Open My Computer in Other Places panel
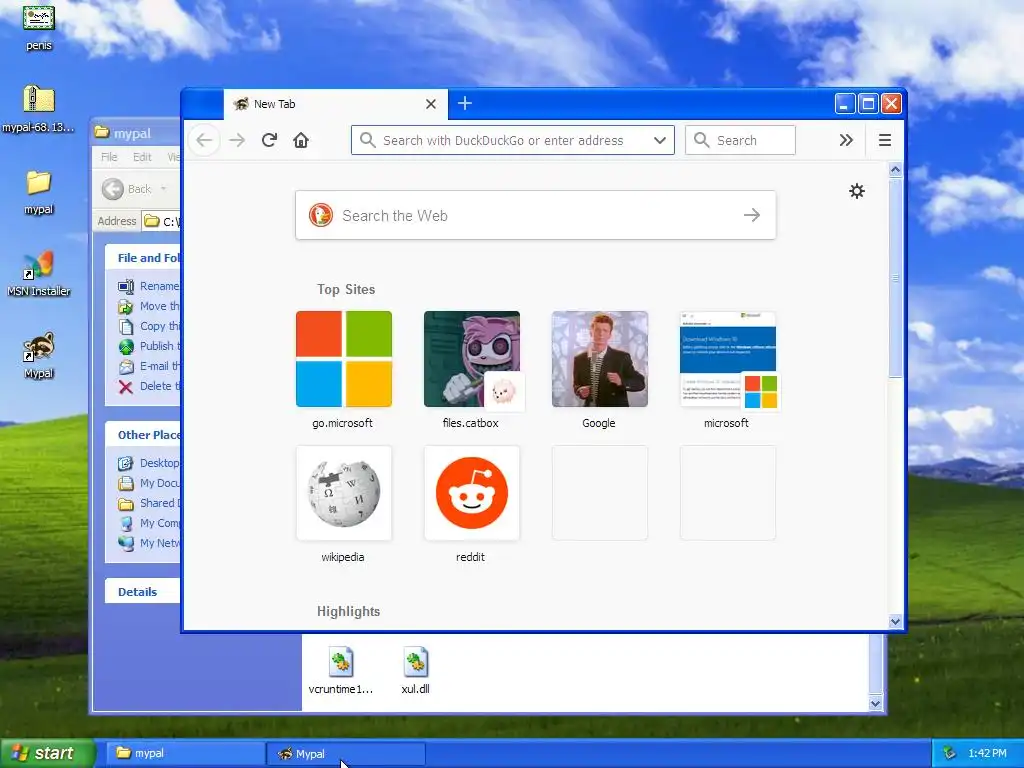The width and height of the screenshot is (1024, 768). (x=149, y=523)
